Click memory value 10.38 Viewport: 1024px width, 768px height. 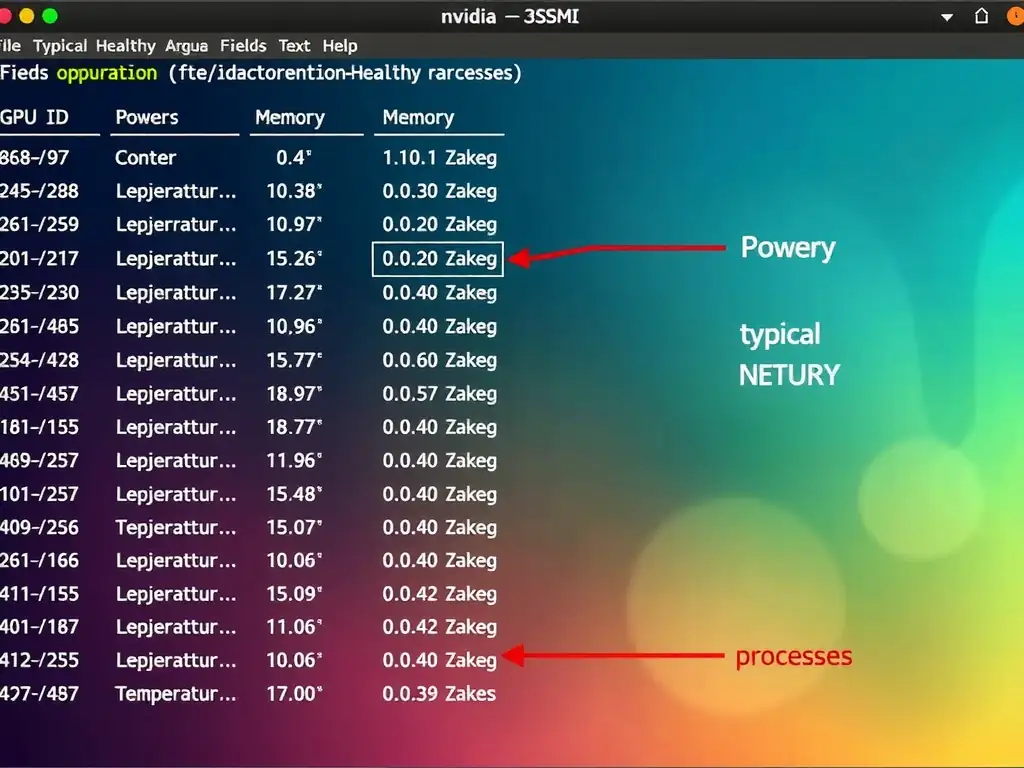pyautogui.click(x=295, y=191)
